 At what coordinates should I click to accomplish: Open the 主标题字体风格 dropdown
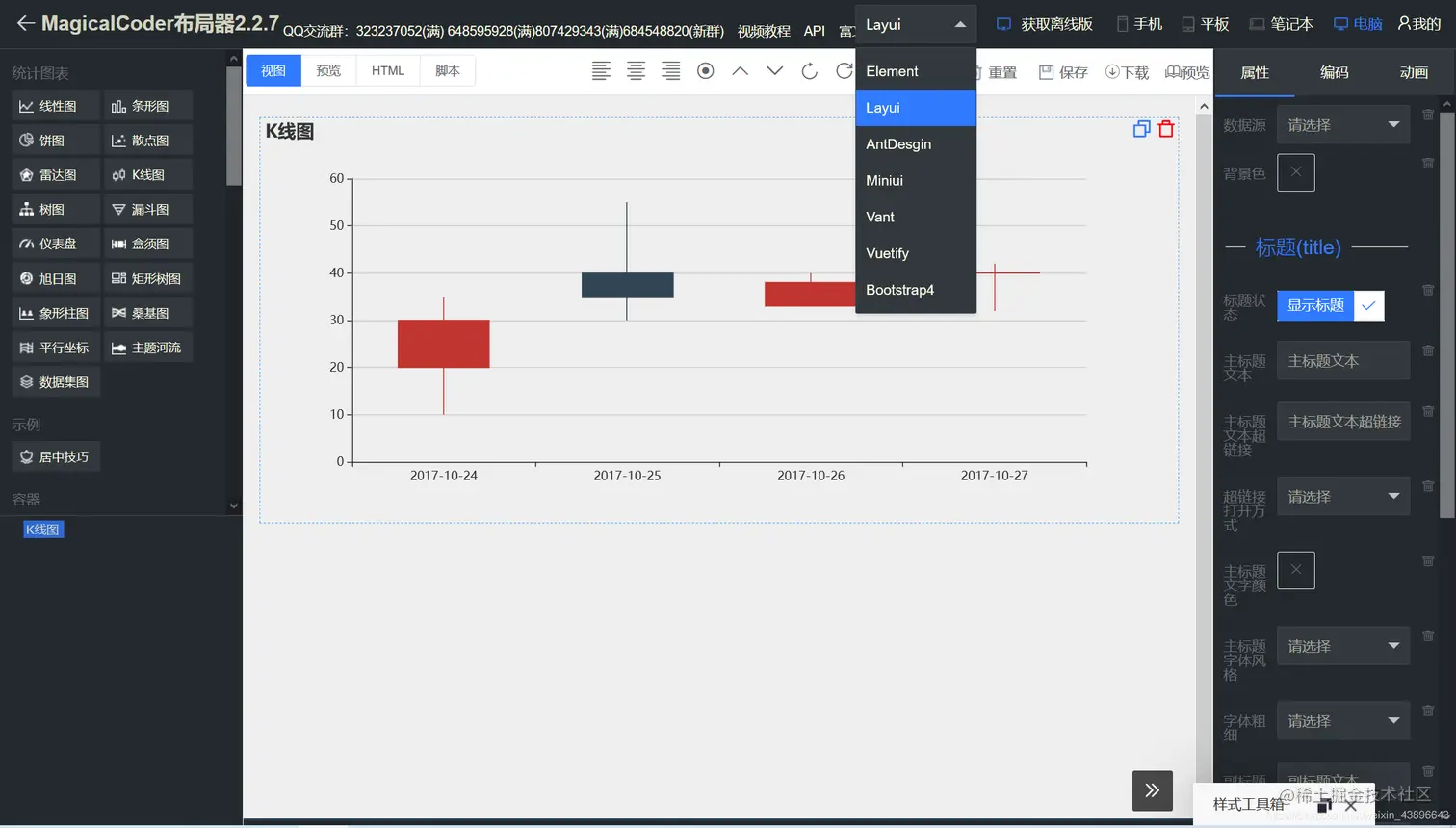[x=1343, y=646]
